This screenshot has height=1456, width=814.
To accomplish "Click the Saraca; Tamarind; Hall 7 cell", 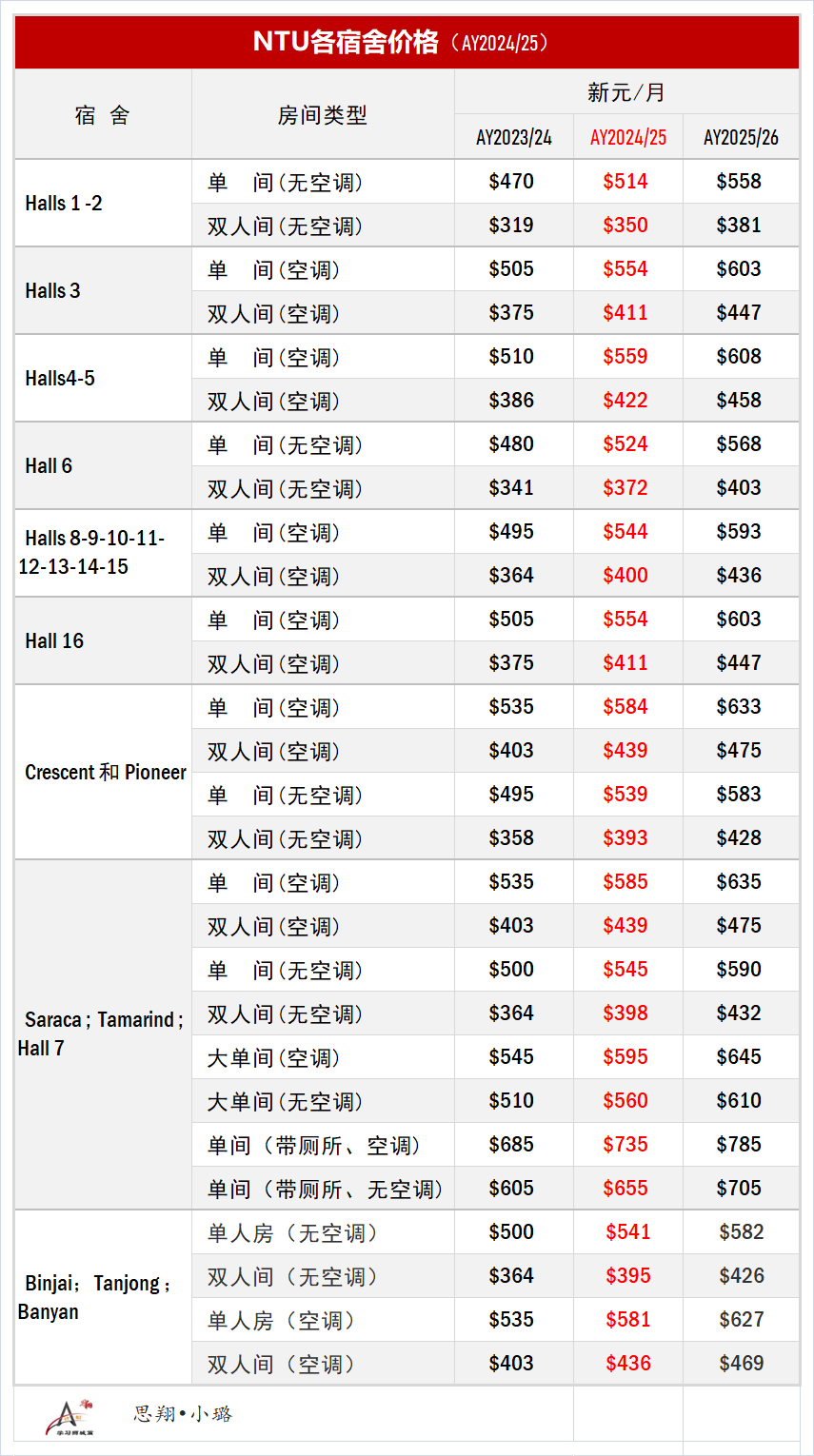I will pyautogui.click(x=103, y=1034).
